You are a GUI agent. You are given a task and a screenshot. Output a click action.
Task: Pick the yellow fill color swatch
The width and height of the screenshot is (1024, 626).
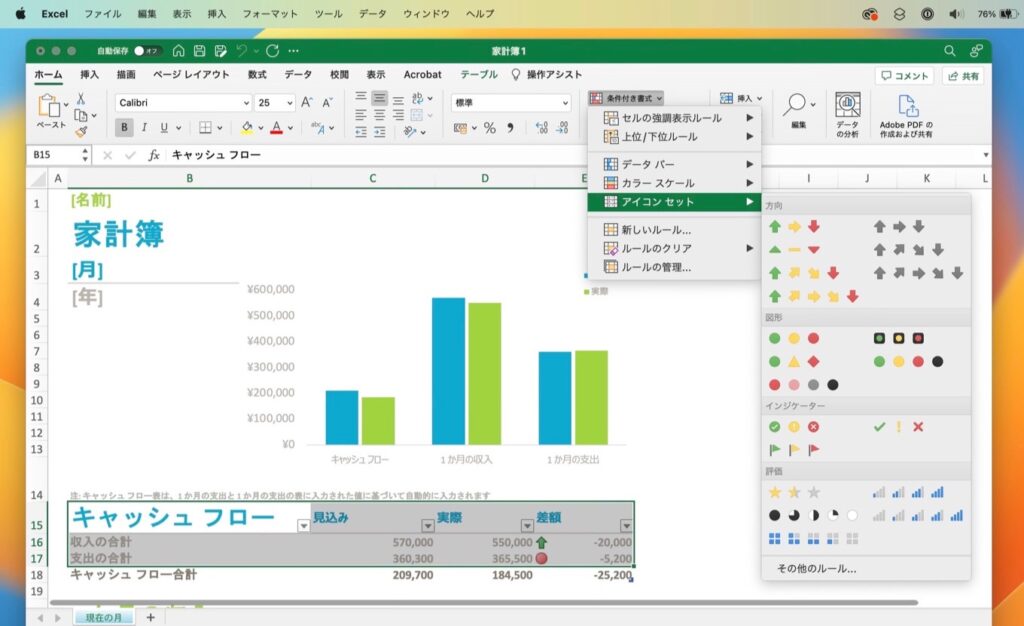(x=248, y=128)
